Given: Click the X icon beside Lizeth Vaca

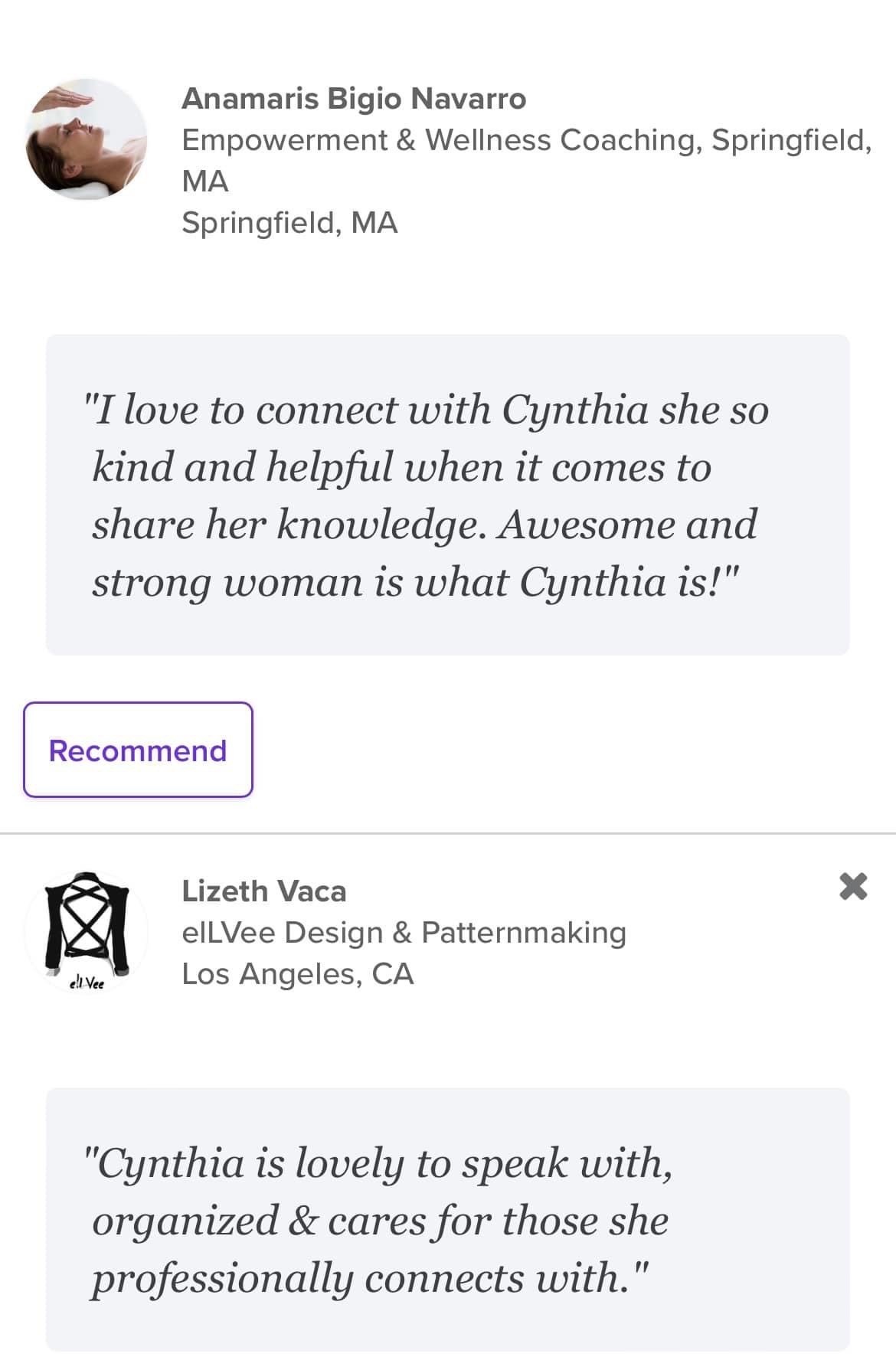Looking at the screenshot, I should pos(852,886).
